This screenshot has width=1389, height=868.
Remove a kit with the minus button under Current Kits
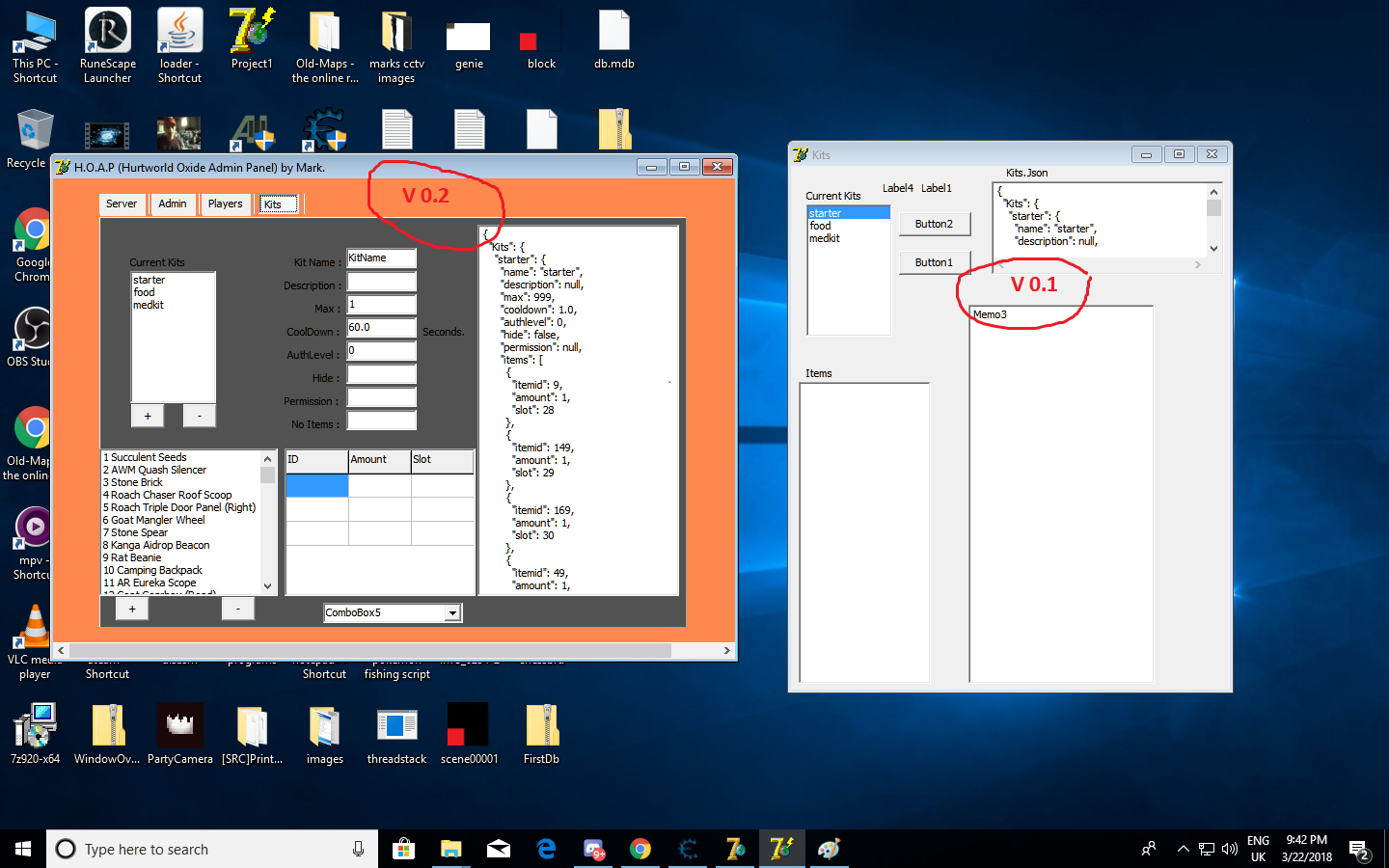[200, 416]
